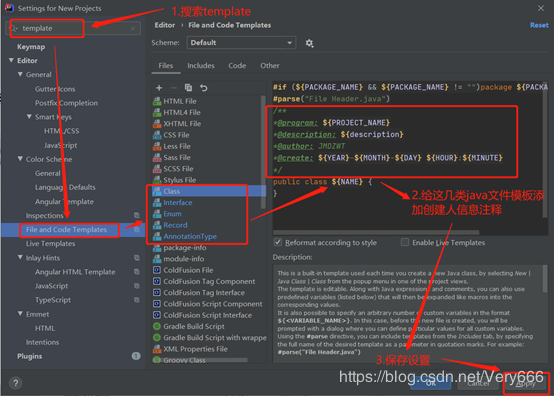The height and width of the screenshot is (396, 554).
Task: Collapse the Inlay Hints tree node
Action: (20, 258)
